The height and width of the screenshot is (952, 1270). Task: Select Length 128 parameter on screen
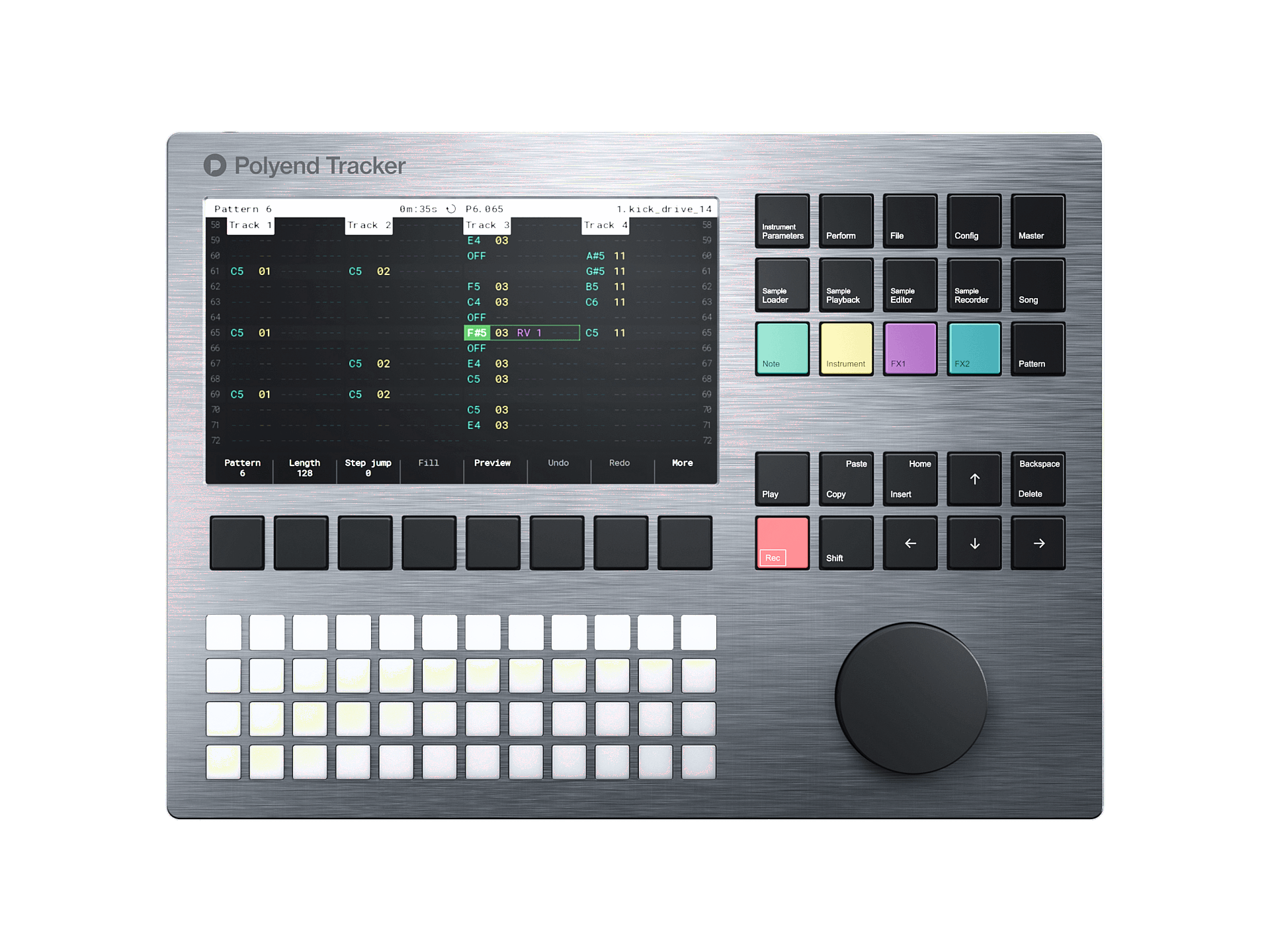pyautogui.click(x=304, y=467)
